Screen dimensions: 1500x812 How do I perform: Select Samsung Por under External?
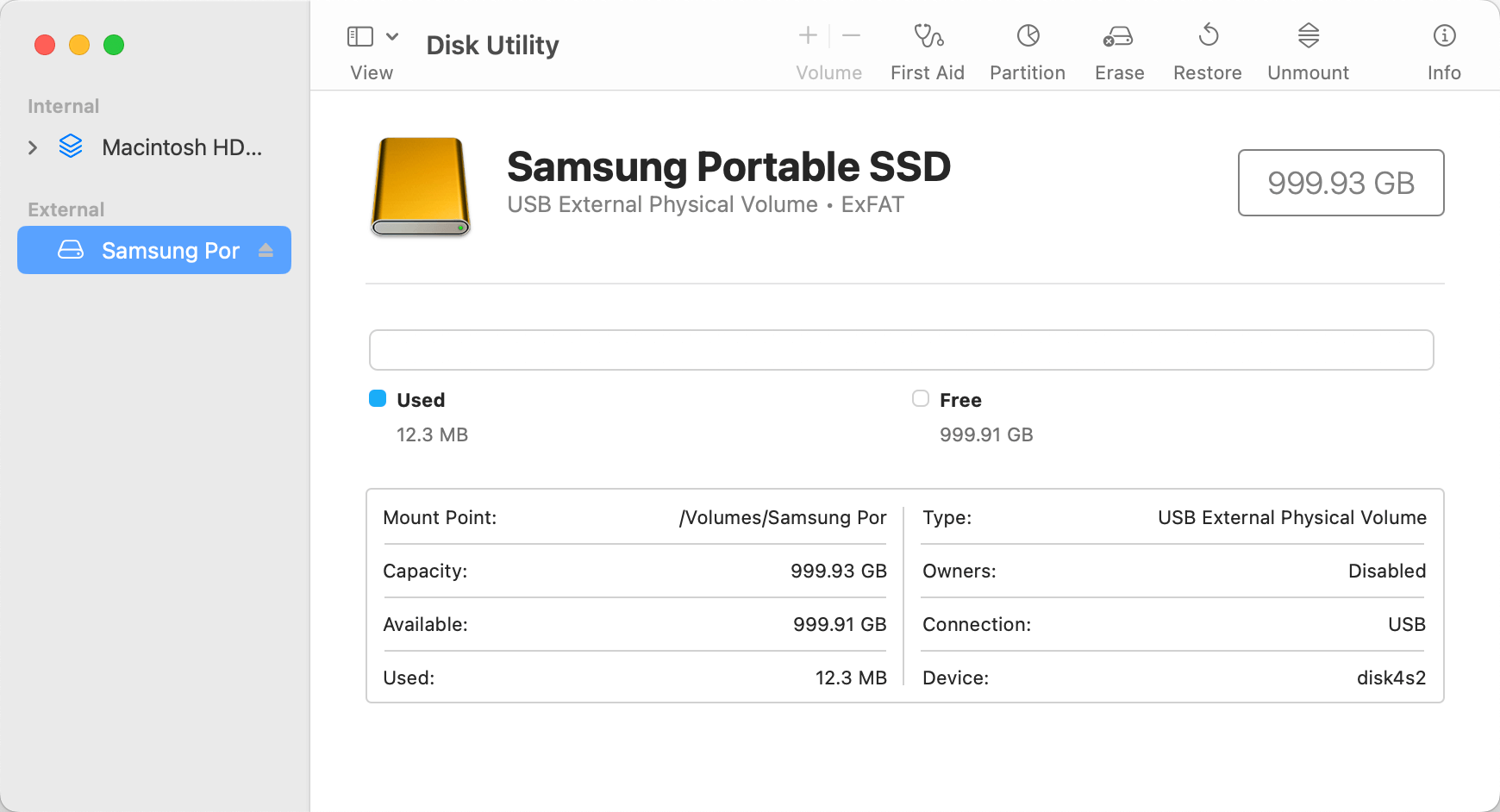(171, 250)
